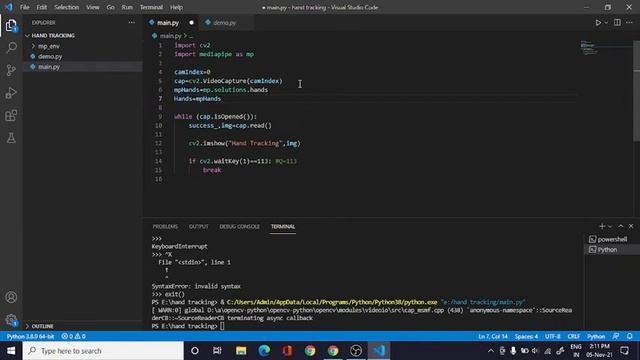Viewport: 640px width, 360px height.
Task: Click in the terminal prompt input area
Action: click(x=222, y=326)
